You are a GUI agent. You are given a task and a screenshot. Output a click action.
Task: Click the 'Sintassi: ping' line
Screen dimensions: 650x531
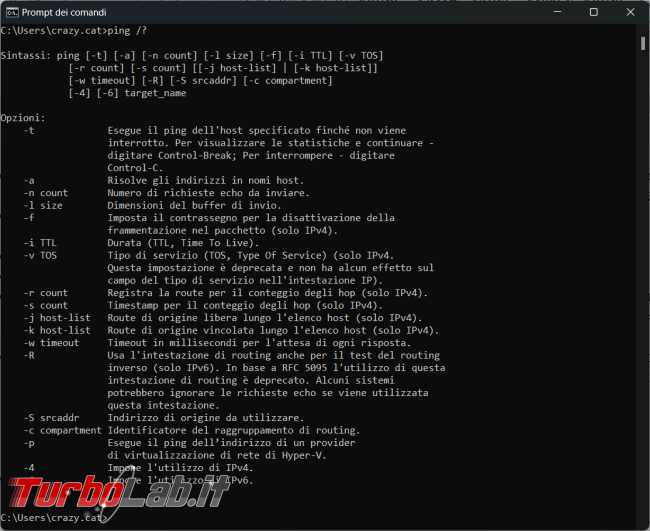click(192, 56)
